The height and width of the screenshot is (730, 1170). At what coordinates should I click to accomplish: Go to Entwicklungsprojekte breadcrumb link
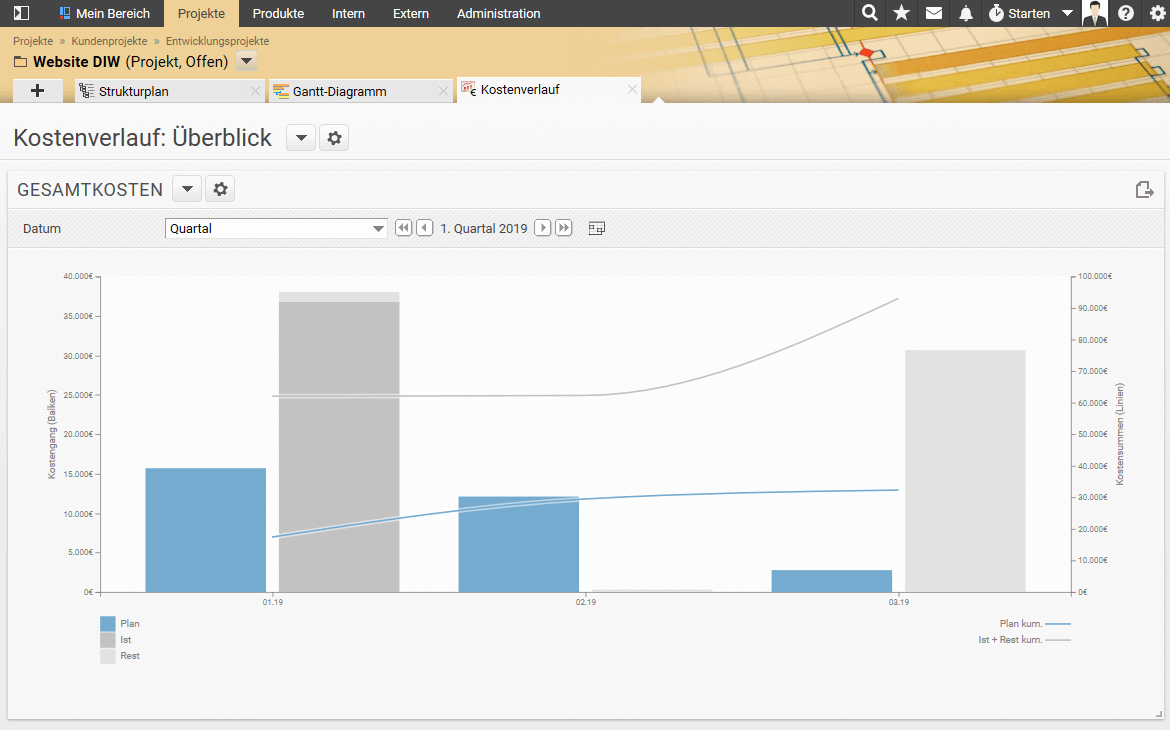(217, 41)
